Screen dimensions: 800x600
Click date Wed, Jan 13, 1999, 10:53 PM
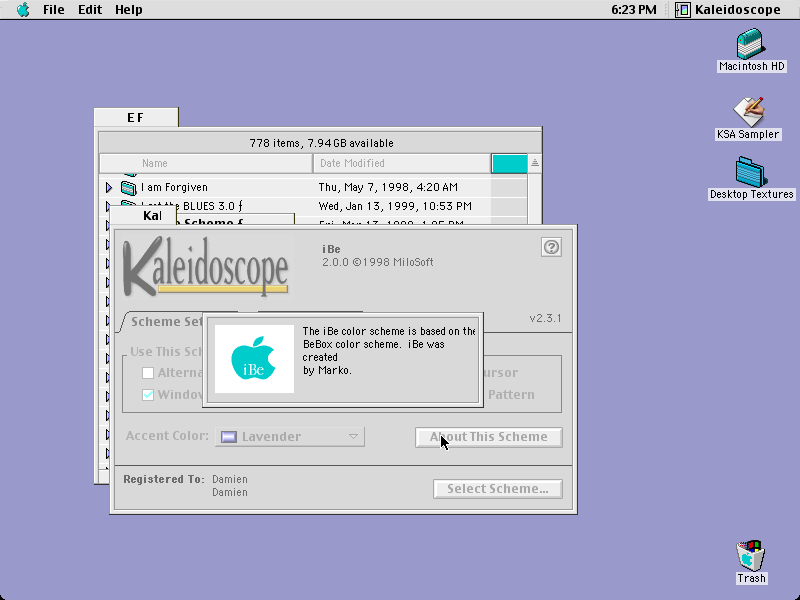click(395, 206)
